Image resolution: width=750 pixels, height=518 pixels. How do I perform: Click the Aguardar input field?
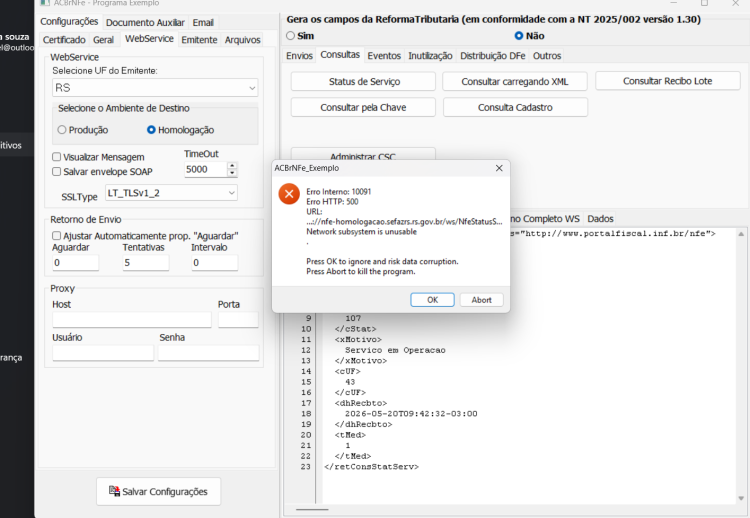tap(76, 263)
